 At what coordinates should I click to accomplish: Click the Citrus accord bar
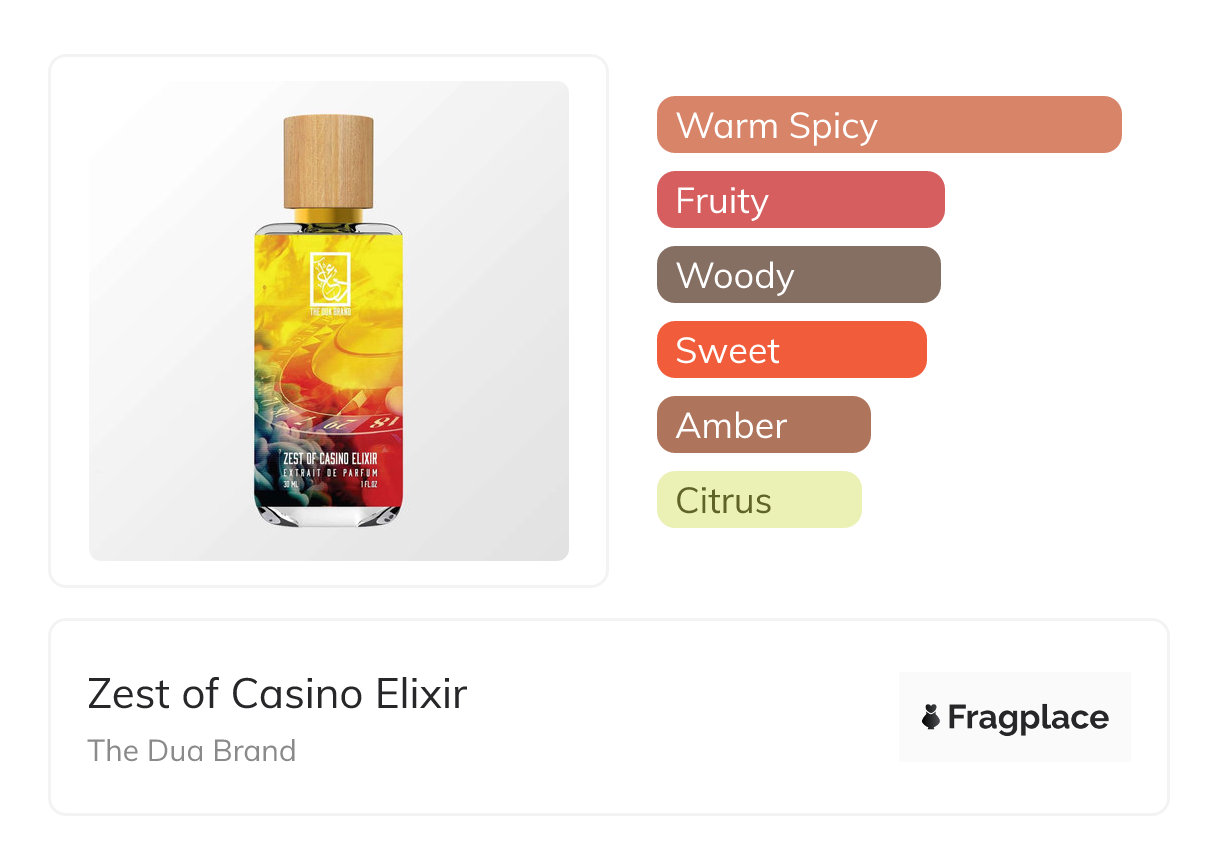pyautogui.click(x=758, y=500)
